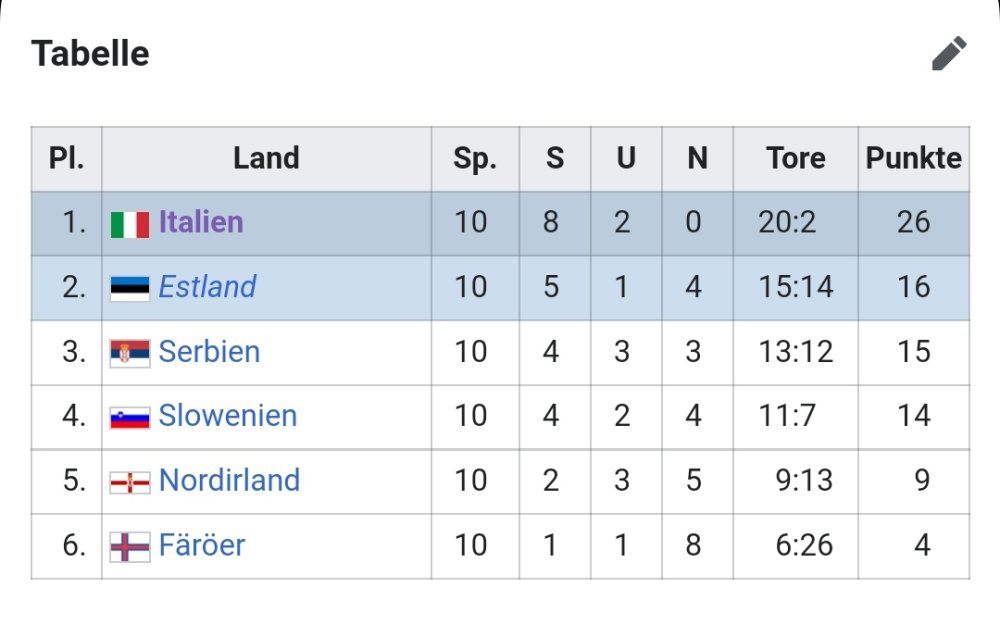Open the Slowenien link
This screenshot has height=625, width=1000.
click(x=228, y=416)
